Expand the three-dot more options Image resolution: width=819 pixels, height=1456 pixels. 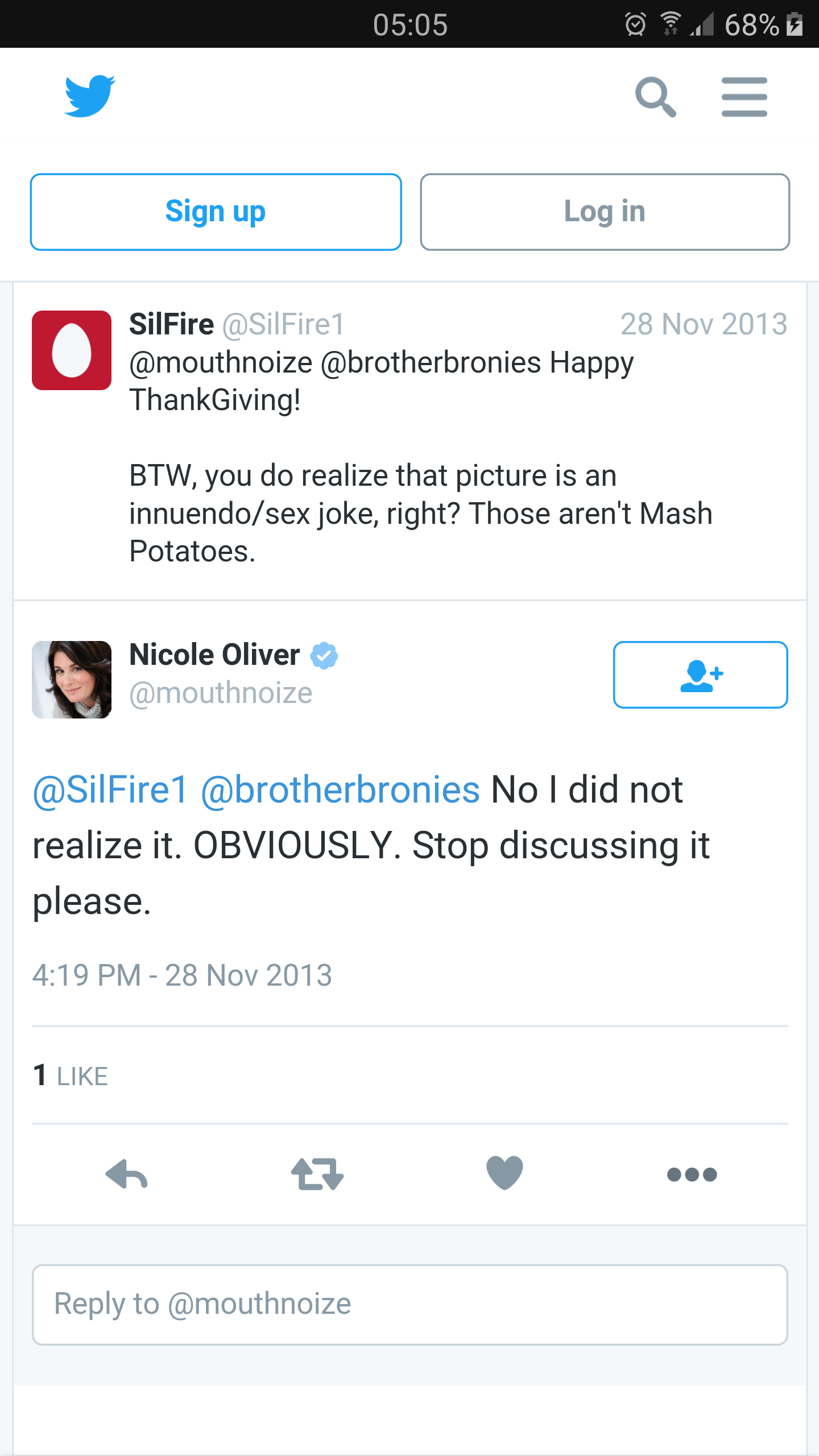[692, 1174]
